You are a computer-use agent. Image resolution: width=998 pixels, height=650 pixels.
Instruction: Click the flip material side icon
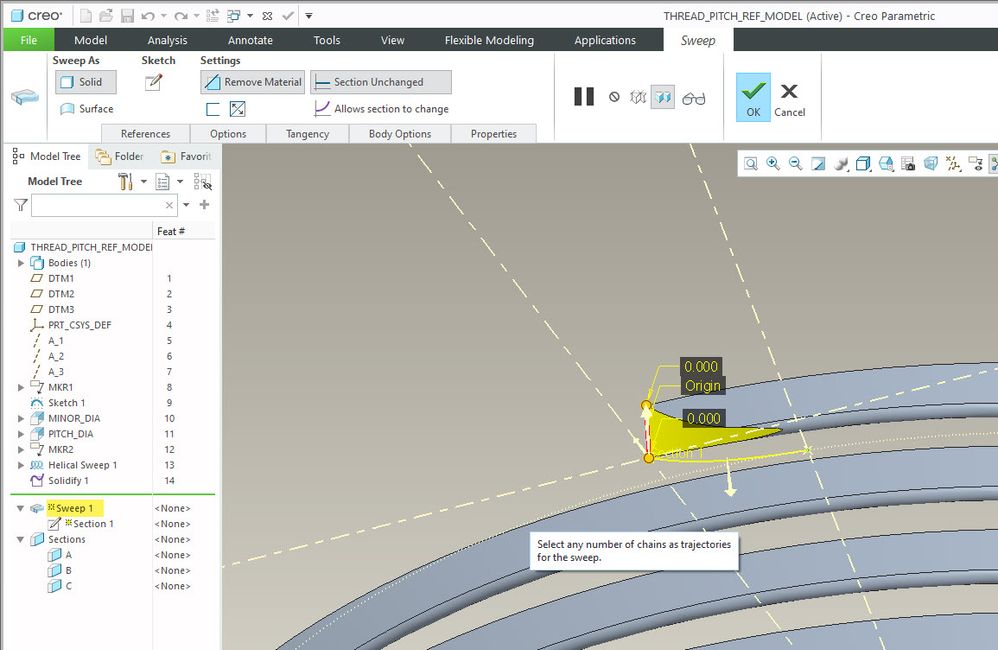(237, 109)
